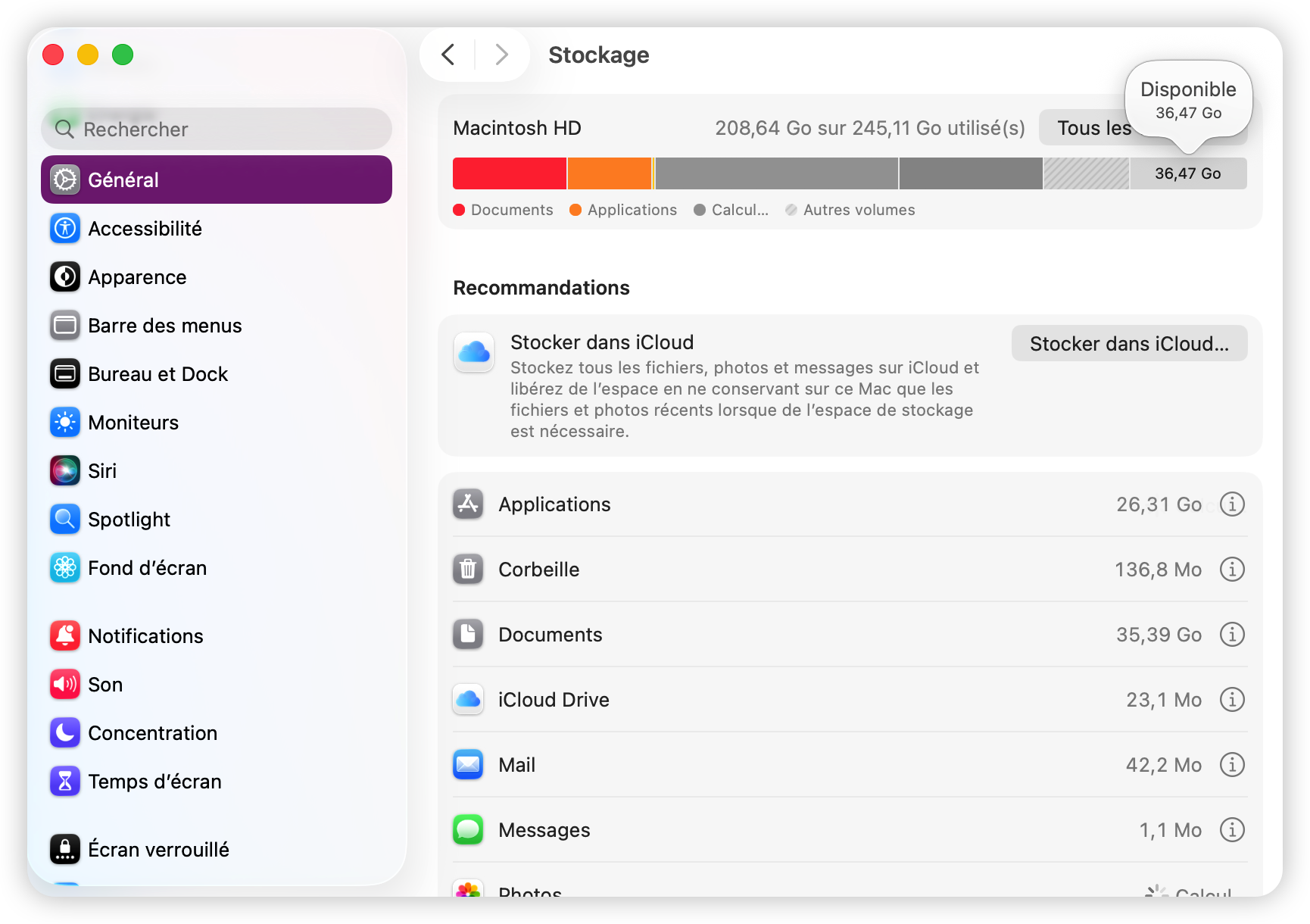
Task: Click the Spotlight magnifier icon
Action: point(65,519)
